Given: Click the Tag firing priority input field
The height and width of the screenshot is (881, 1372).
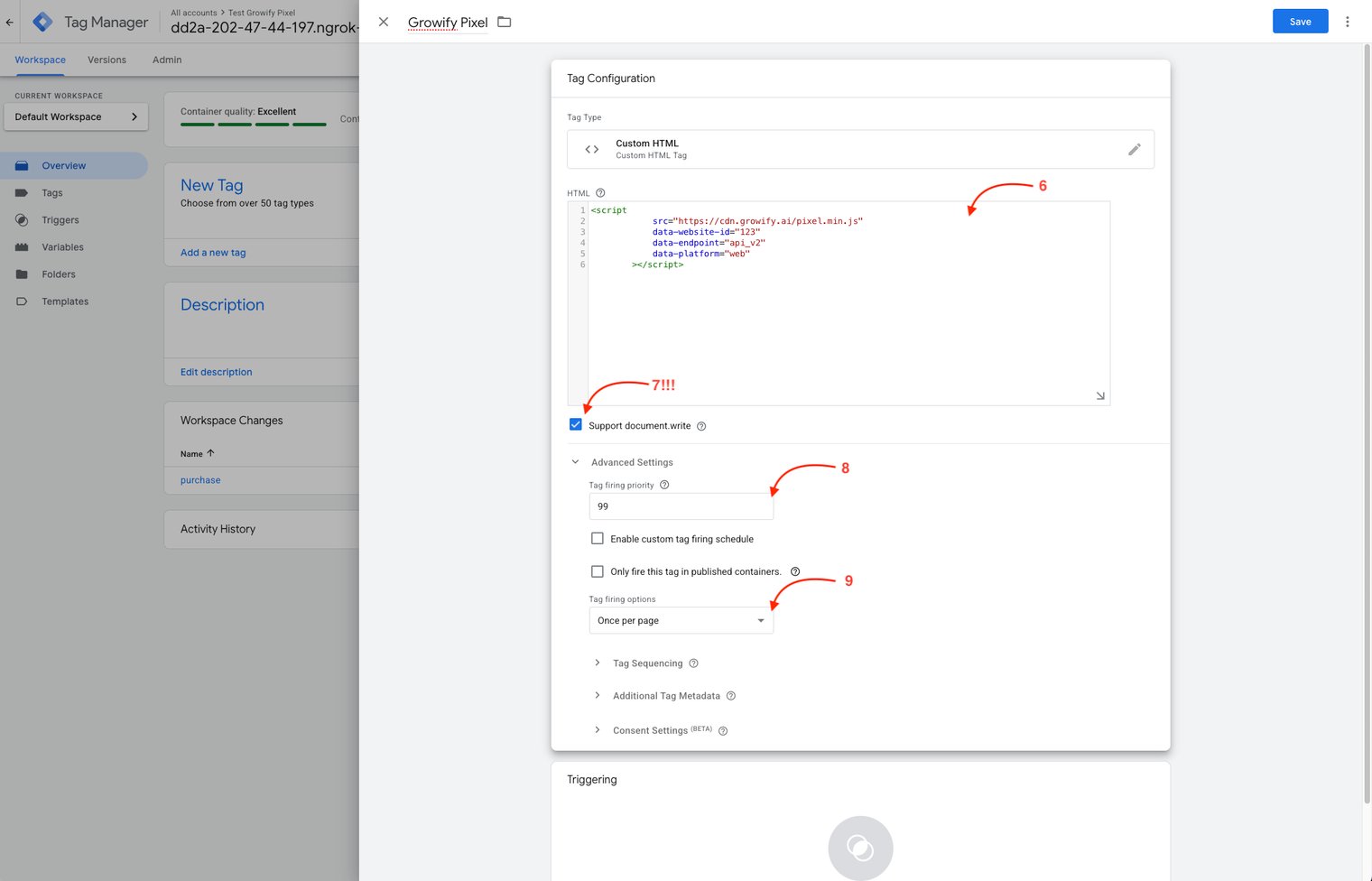Looking at the screenshot, I should pyautogui.click(x=681, y=506).
